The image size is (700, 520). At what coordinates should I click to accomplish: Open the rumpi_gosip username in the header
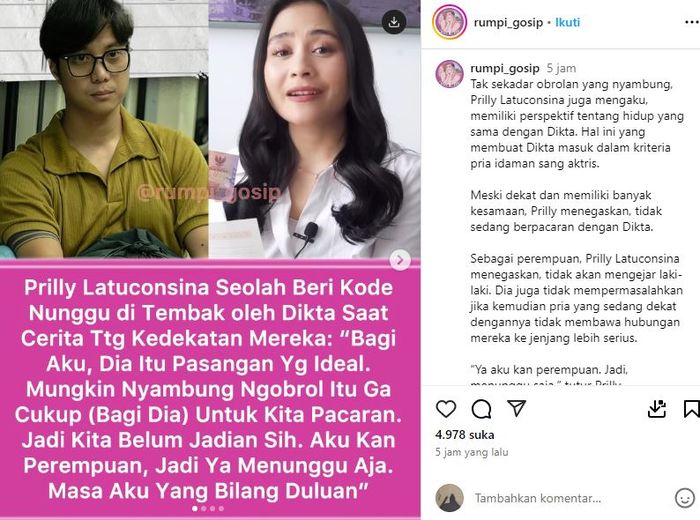tap(508, 22)
